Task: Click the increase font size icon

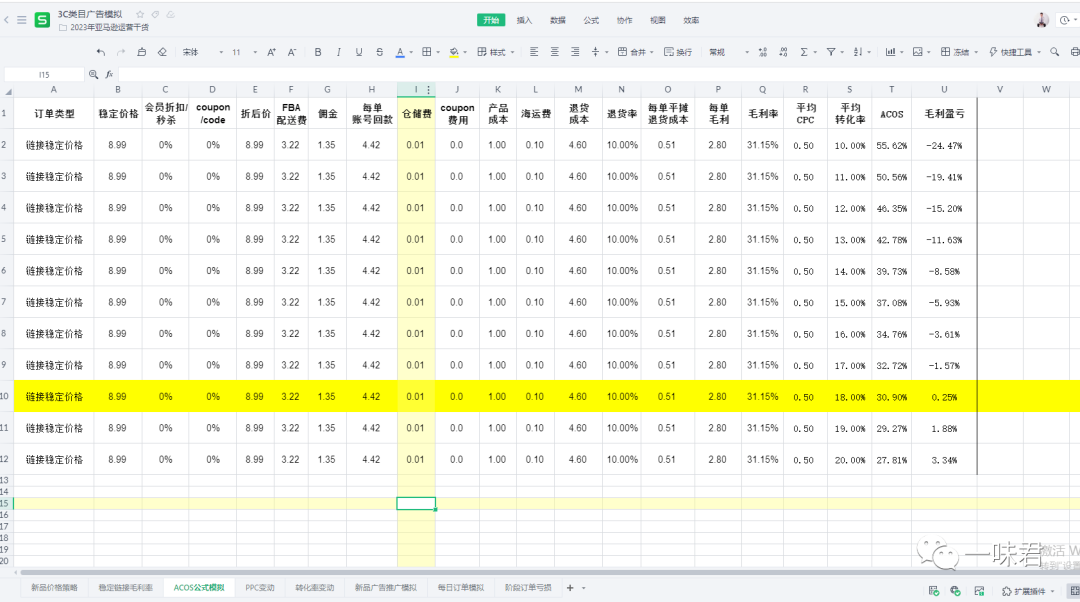Action: [x=272, y=52]
